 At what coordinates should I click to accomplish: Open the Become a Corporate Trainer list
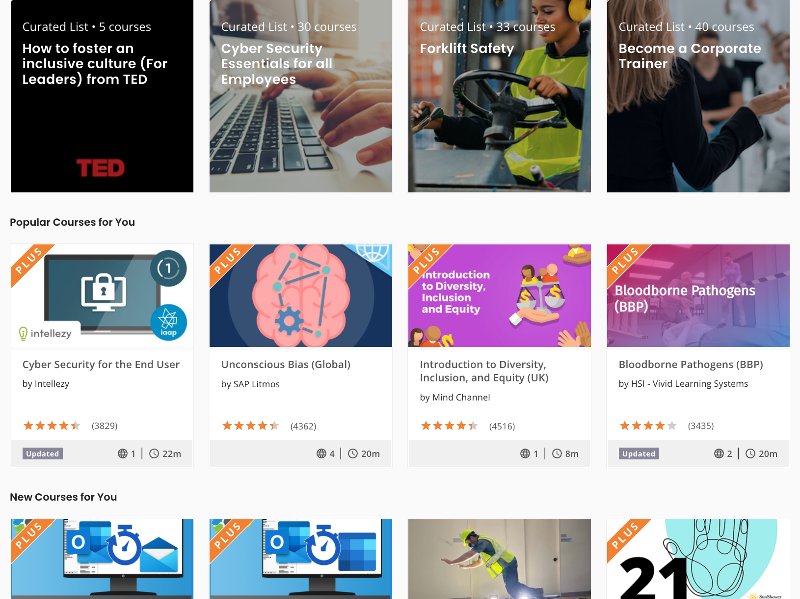pos(698,96)
